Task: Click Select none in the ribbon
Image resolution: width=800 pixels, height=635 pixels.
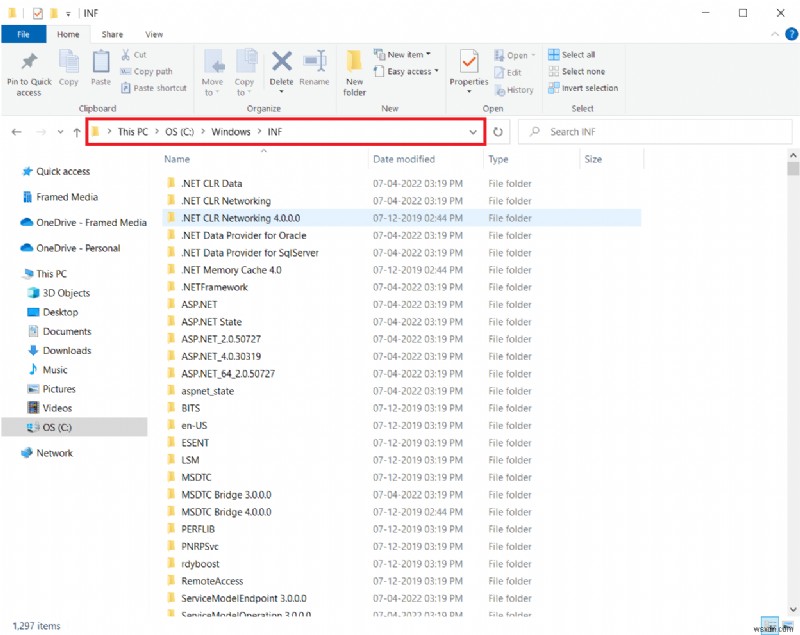Action: [x=577, y=71]
